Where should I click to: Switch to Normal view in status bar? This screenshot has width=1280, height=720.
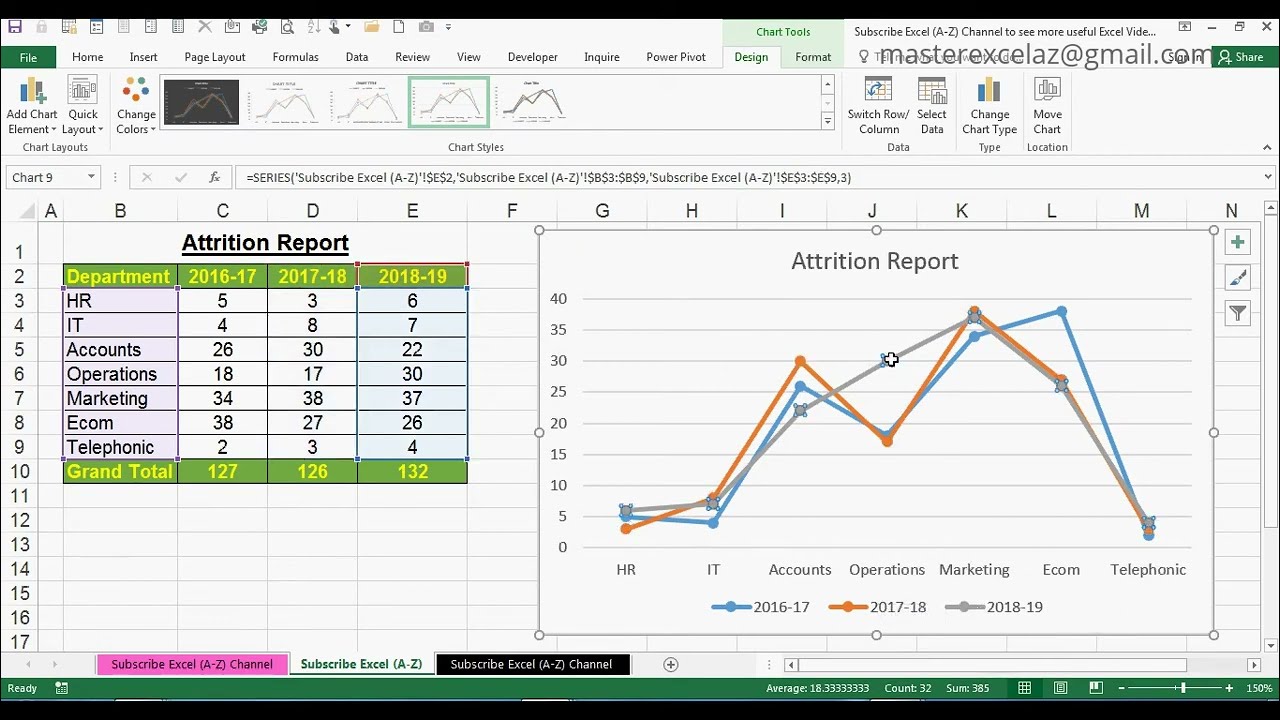[1025, 688]
